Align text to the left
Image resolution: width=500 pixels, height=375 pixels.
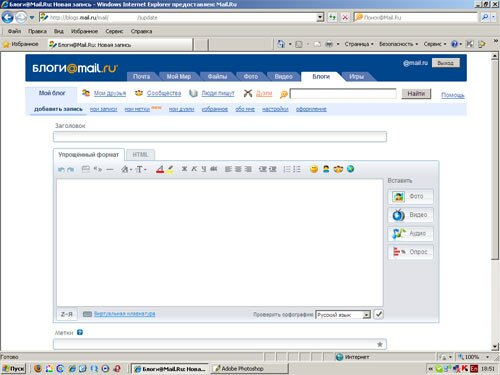(228, 169)
